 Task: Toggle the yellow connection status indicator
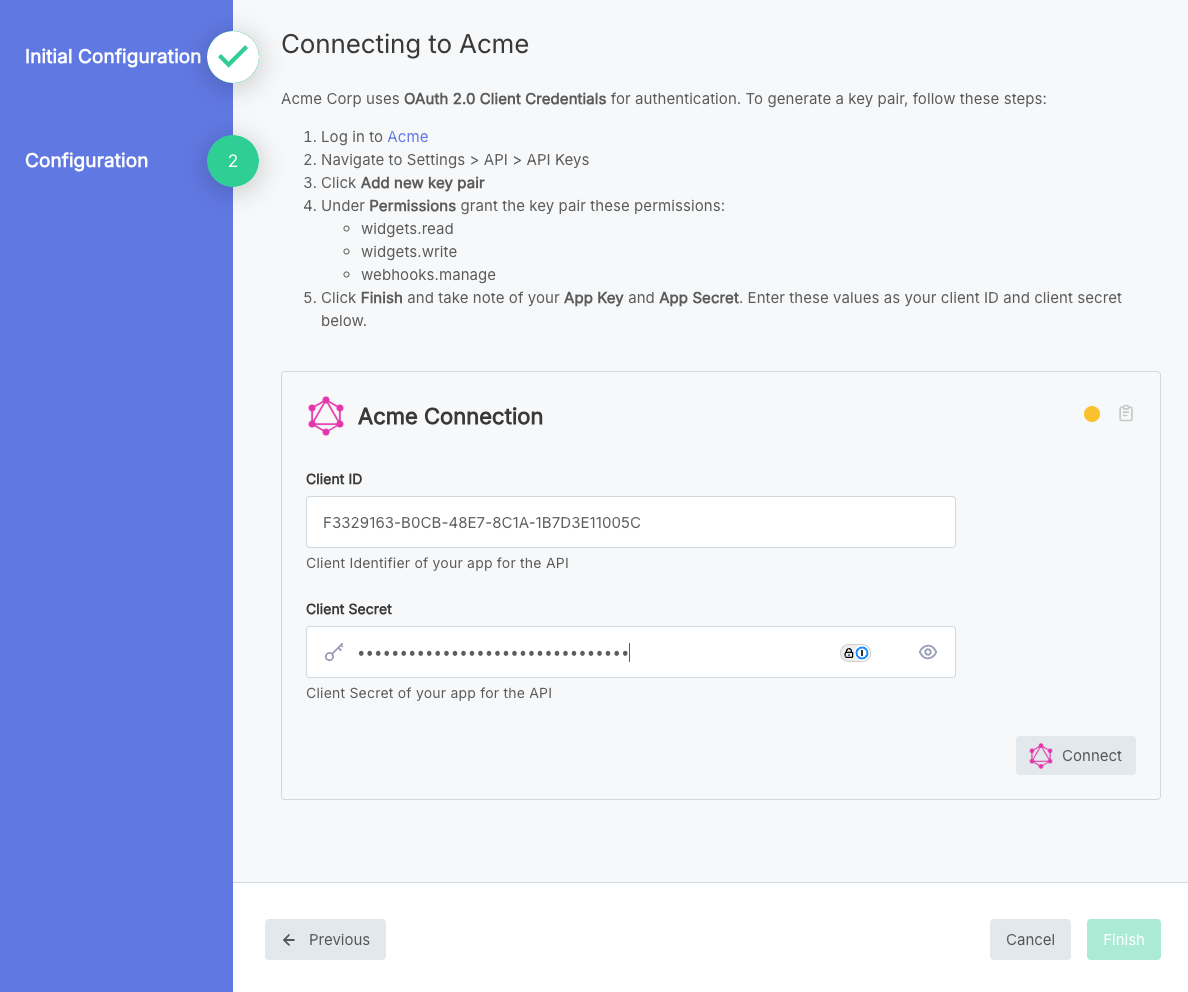click(1091, 413)
